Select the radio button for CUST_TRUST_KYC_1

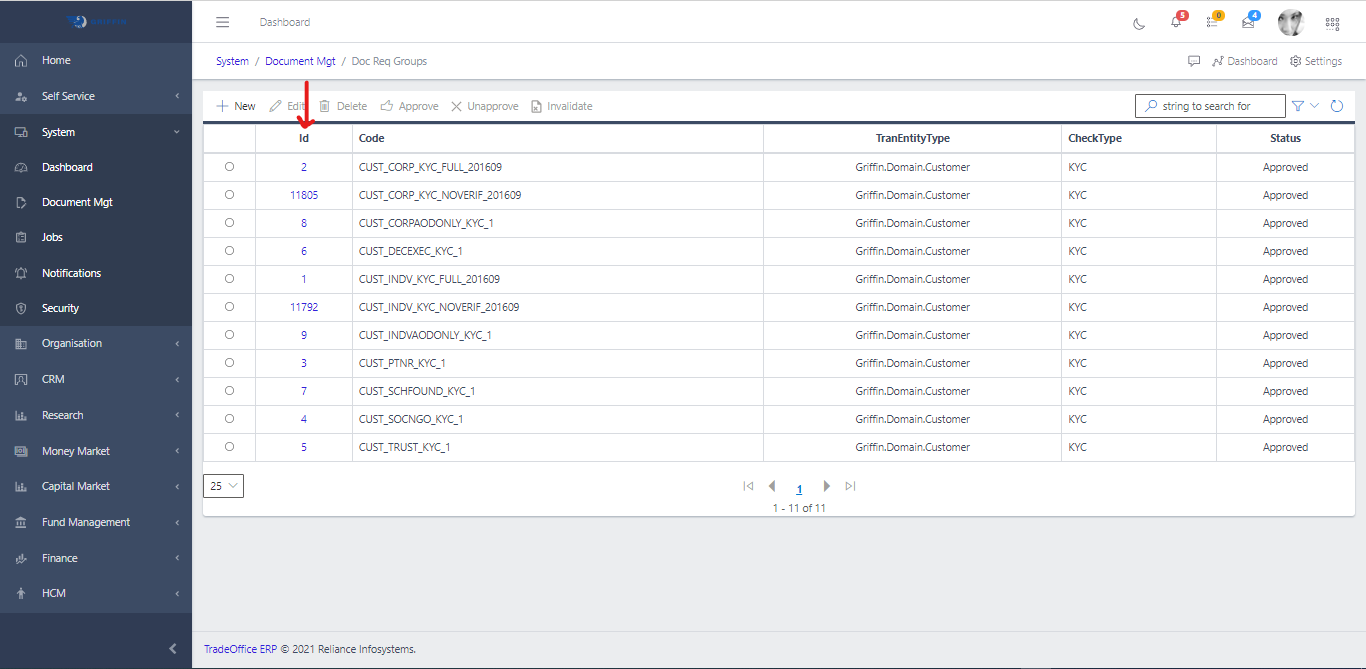pos(229,447)
